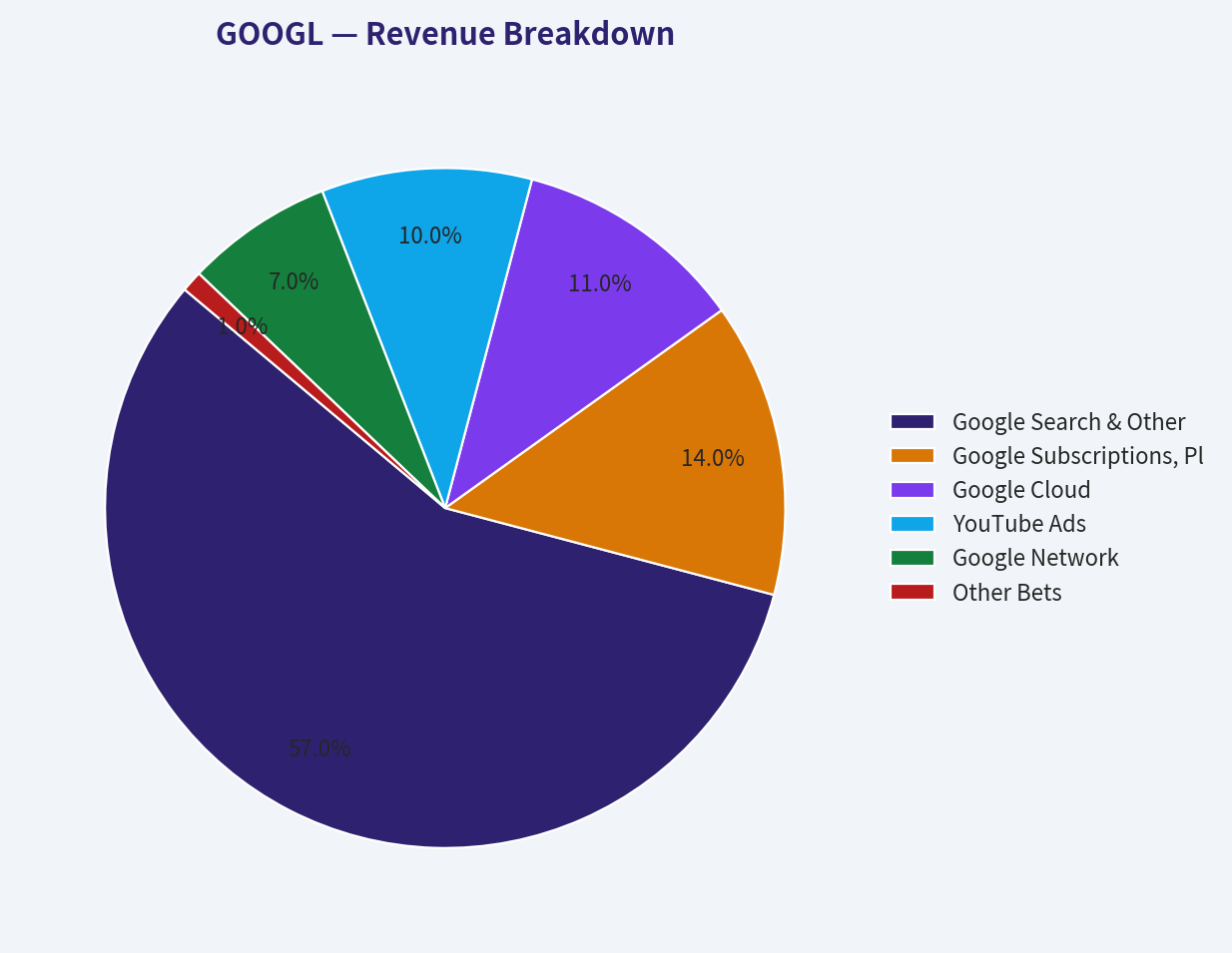Select the 'Other Bets' legend label
This screenshot has width=1232, height=953.
[1007, 593]
